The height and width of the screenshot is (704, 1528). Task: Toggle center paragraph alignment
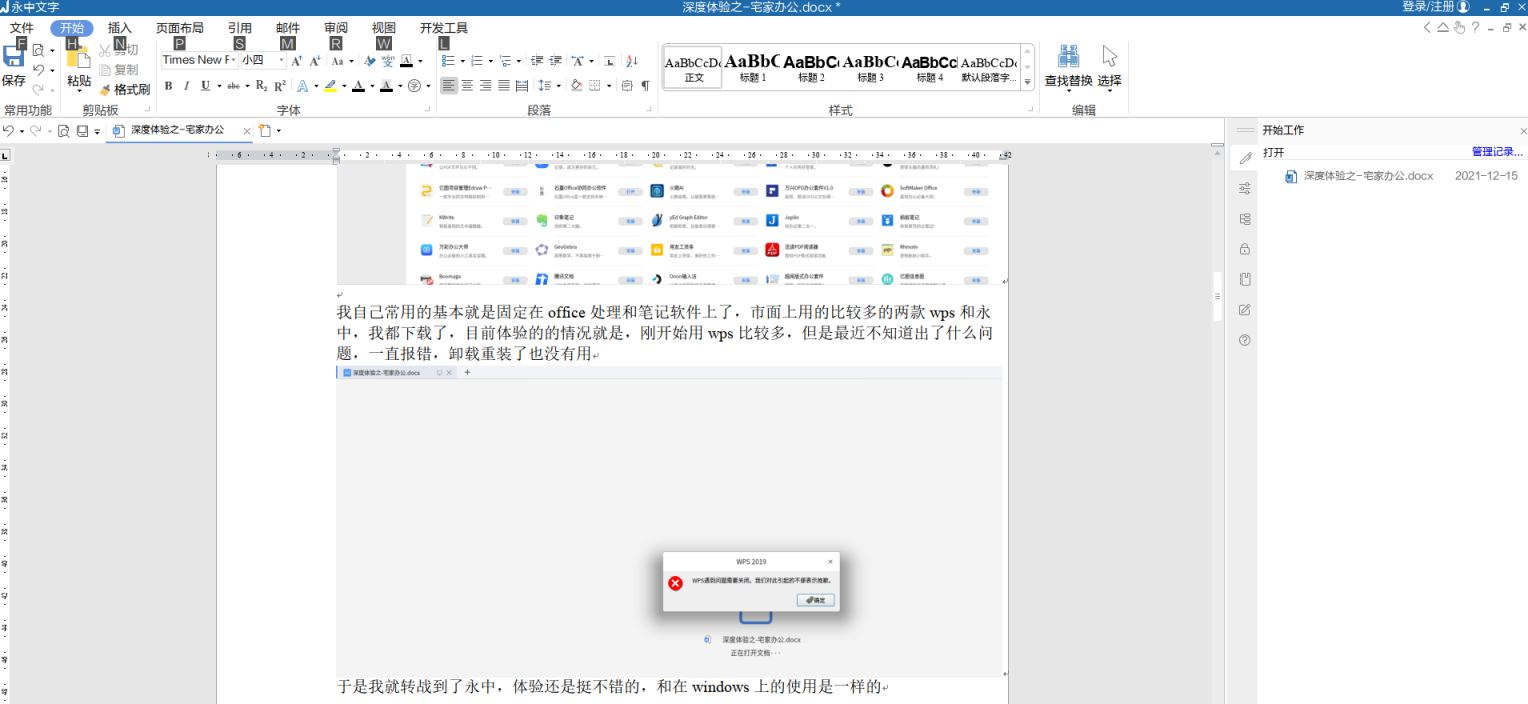point(466,85)
